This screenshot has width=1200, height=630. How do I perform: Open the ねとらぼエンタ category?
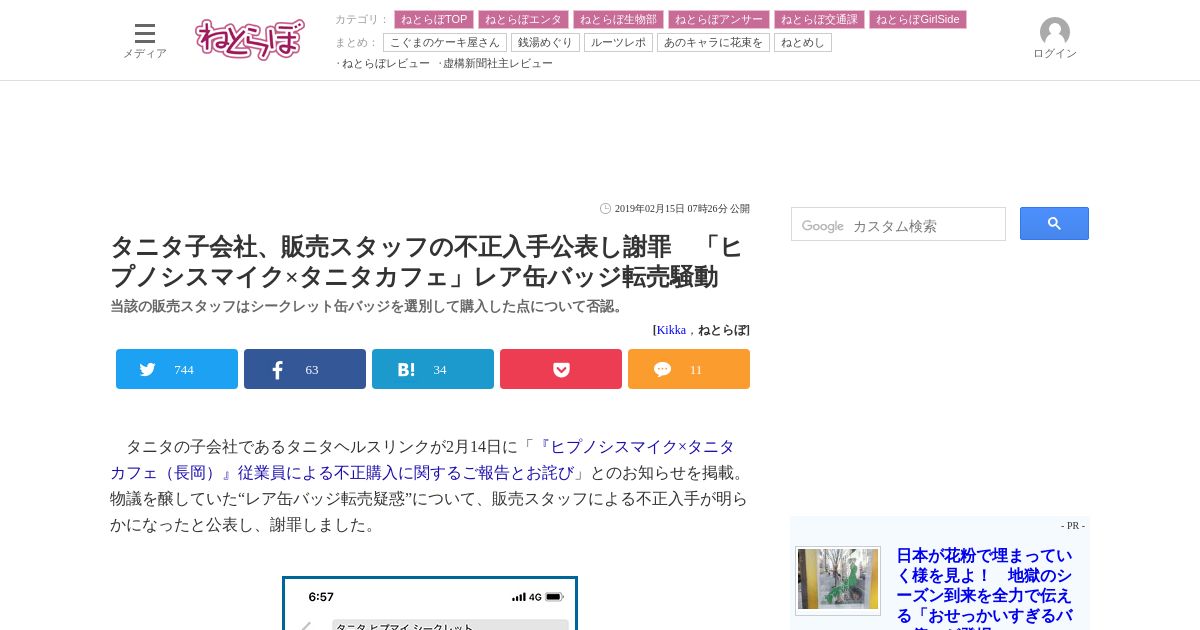523,19
